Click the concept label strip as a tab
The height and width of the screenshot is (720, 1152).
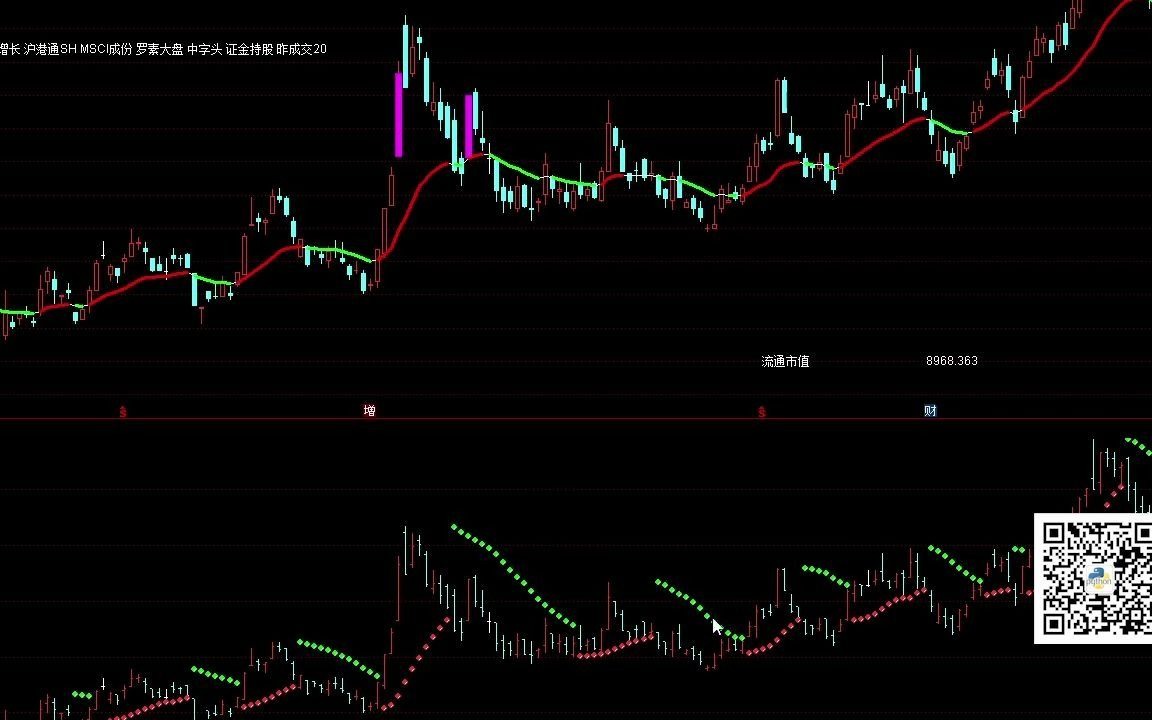point(165,48)
